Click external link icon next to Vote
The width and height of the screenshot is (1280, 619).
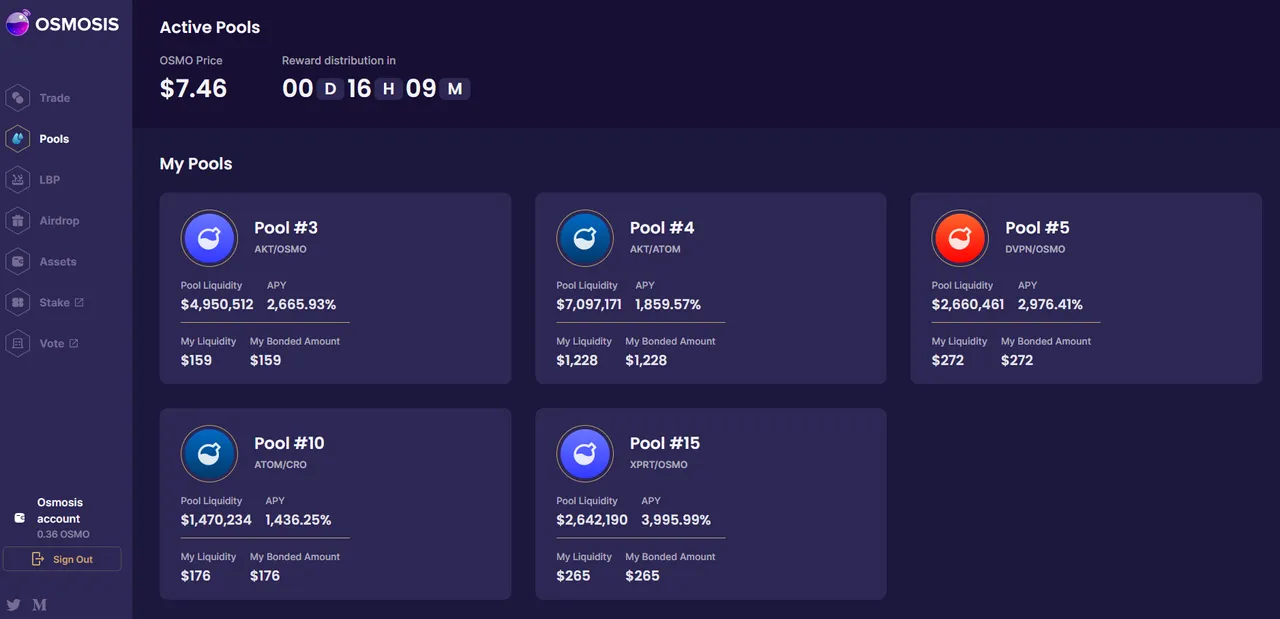pyautogui.click(x=73, y=343)
